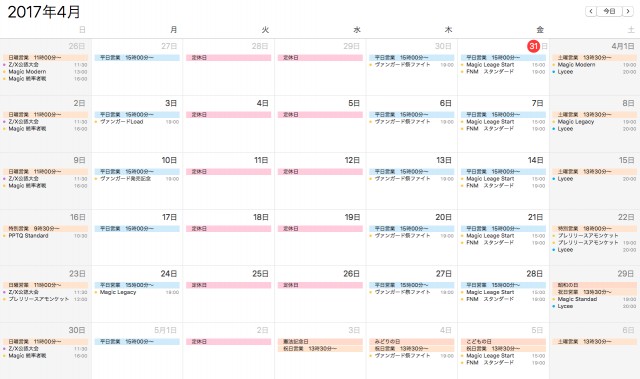Screen dimensions: 640x379
Task: Jump to today using 今日 button
Action: pyautogui.click(x=609, y=11)
